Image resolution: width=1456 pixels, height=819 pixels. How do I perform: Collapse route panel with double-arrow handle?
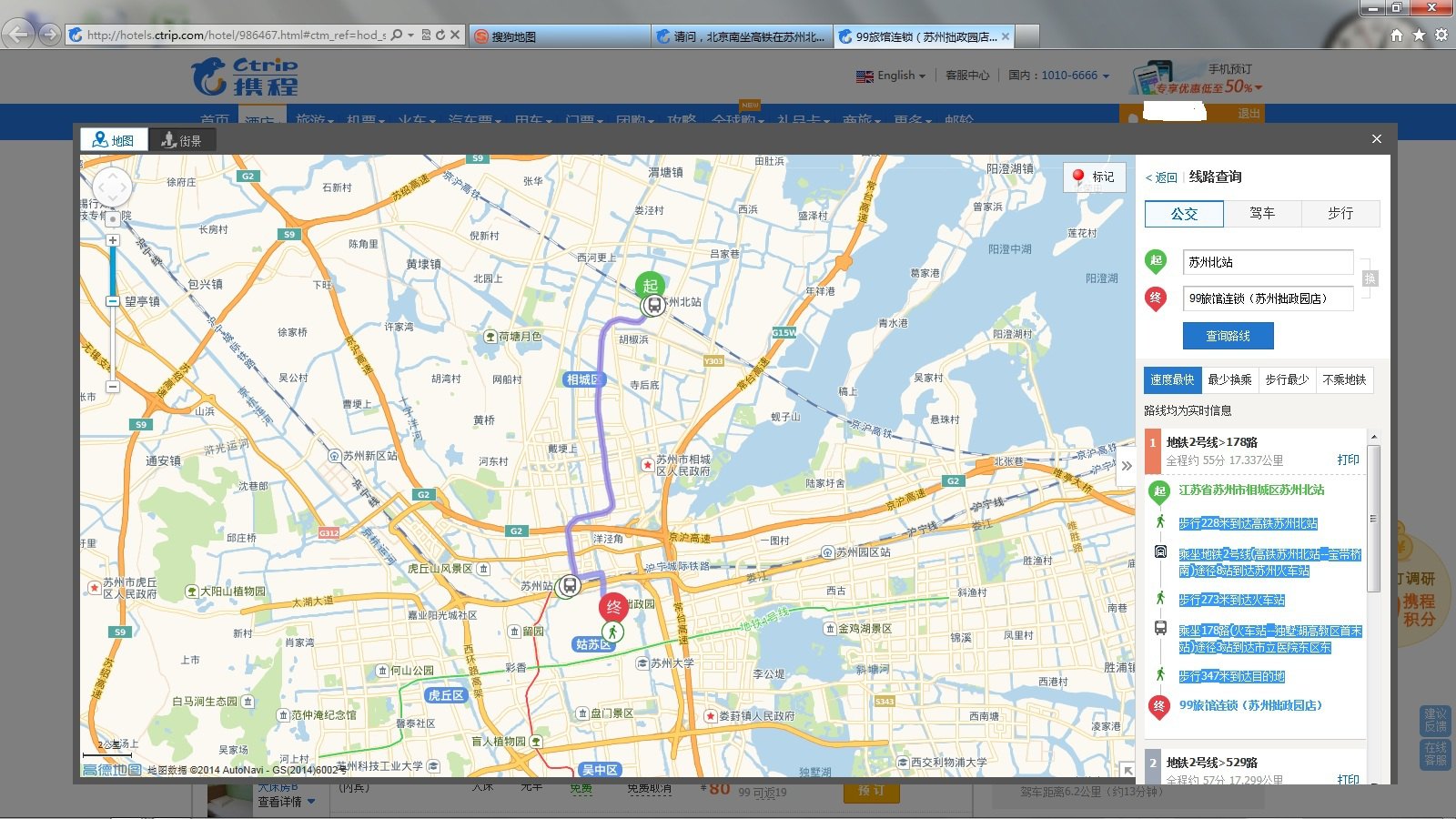[x=1126, y=466]
